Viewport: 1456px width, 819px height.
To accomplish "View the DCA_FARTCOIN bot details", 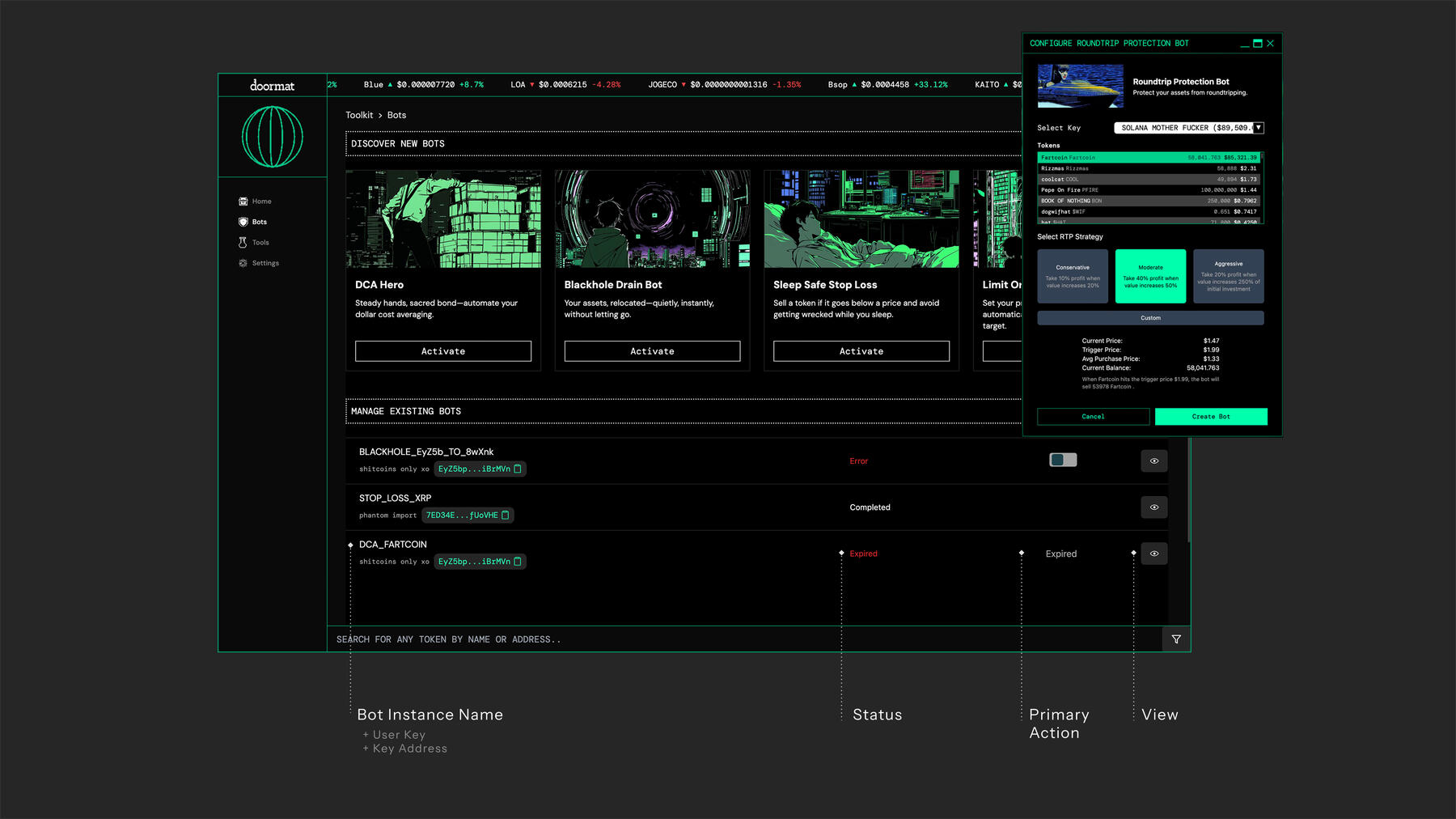I will 1154,554.
